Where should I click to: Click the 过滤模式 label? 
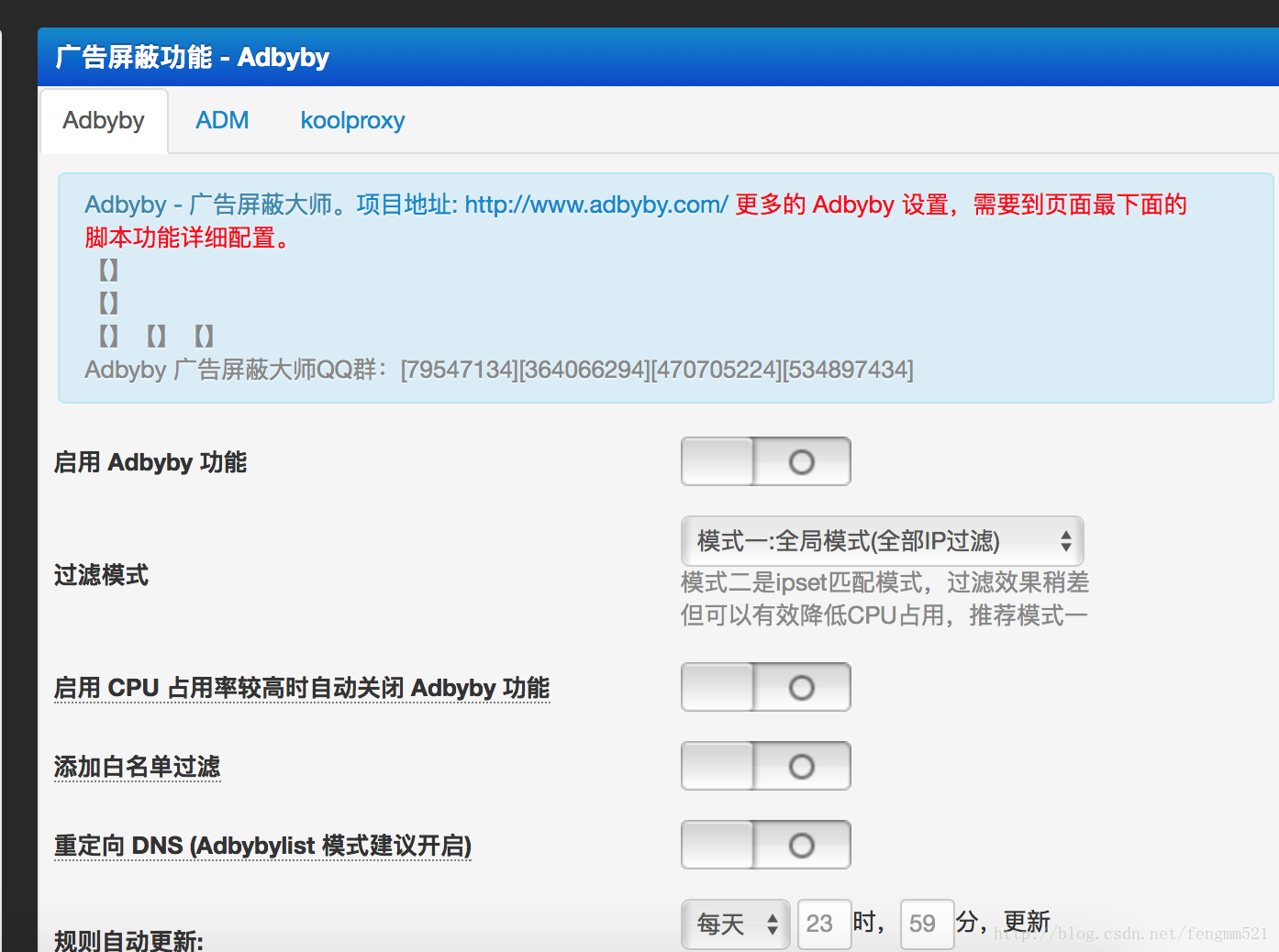click(x=101, y=575)
